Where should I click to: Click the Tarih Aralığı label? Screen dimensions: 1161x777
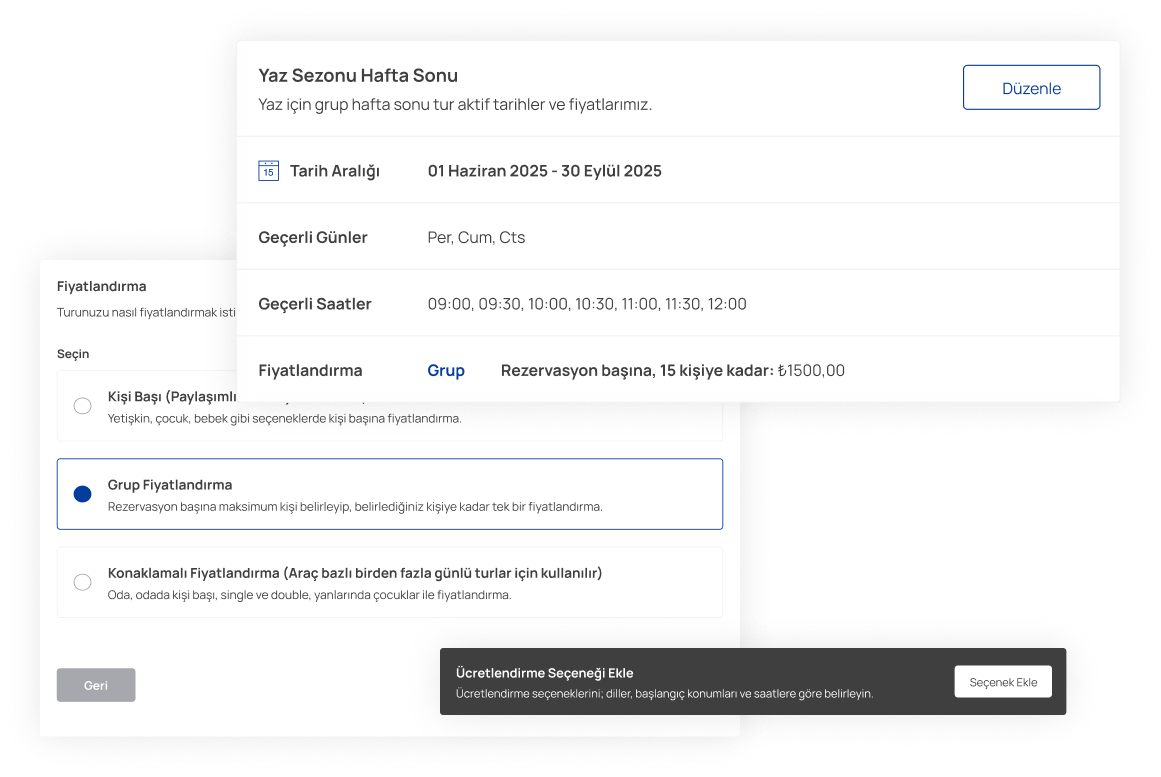(x=335, y=171)
